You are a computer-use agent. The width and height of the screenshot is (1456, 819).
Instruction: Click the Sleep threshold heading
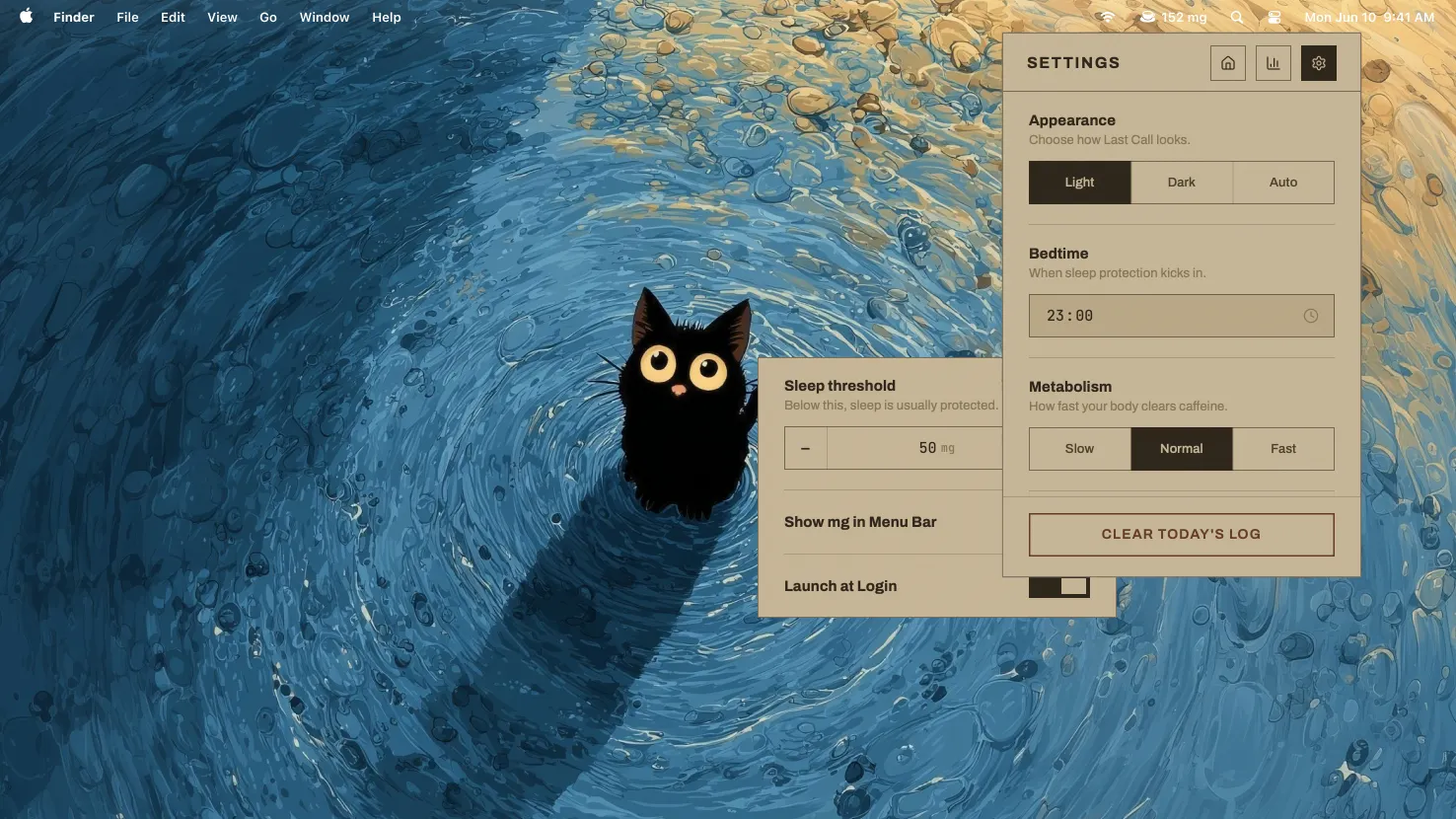click(839, 386)
